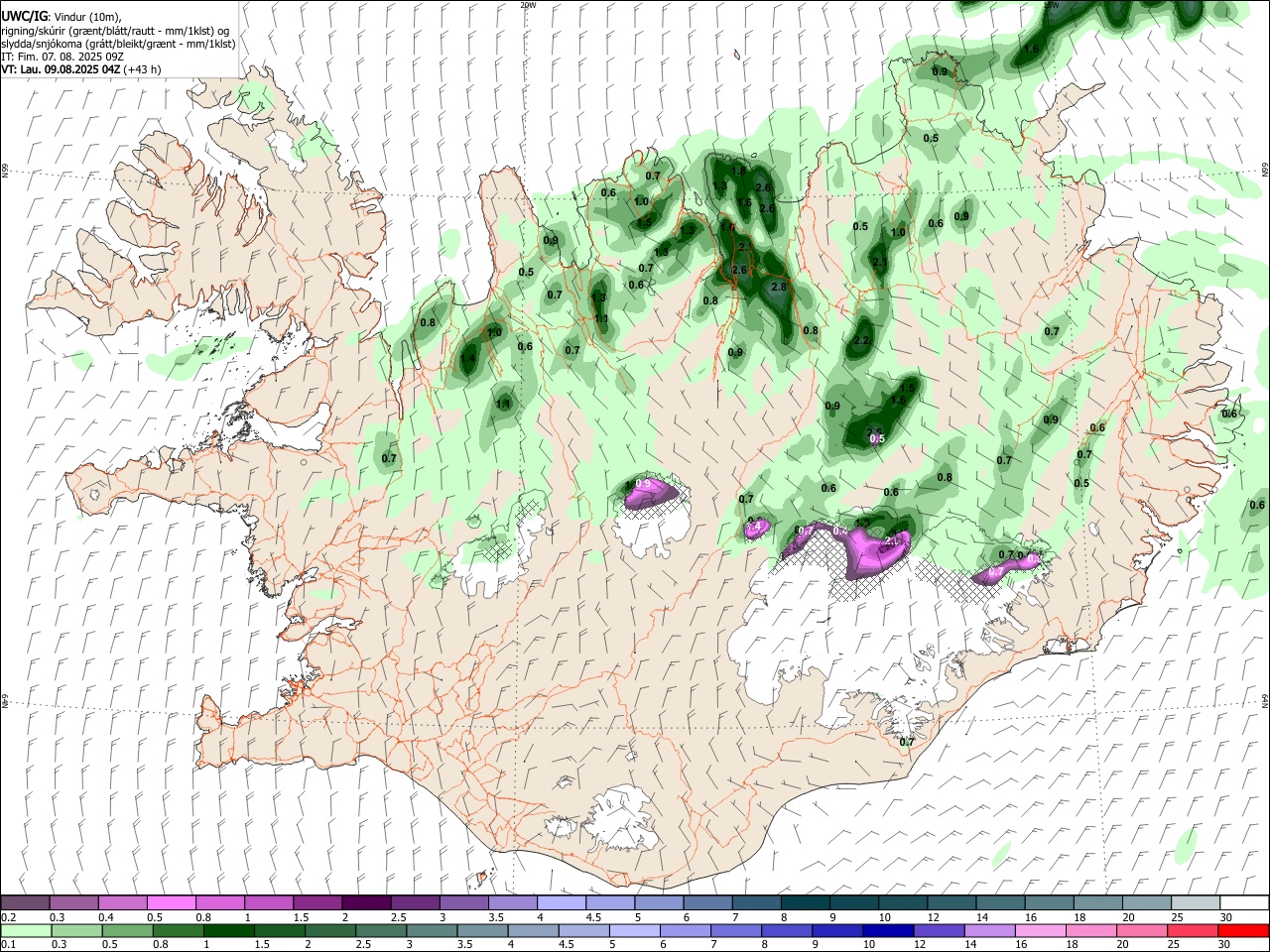Screen dimensions: 1270x952
Task: Select the '25' label in the lower legend row
Action: [x=1175, y=944]
